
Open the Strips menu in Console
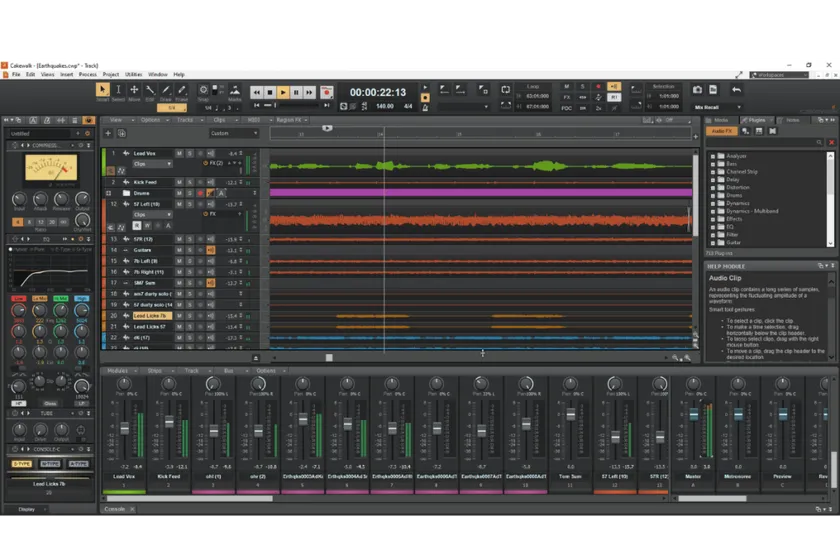click(x=155, y=371)
